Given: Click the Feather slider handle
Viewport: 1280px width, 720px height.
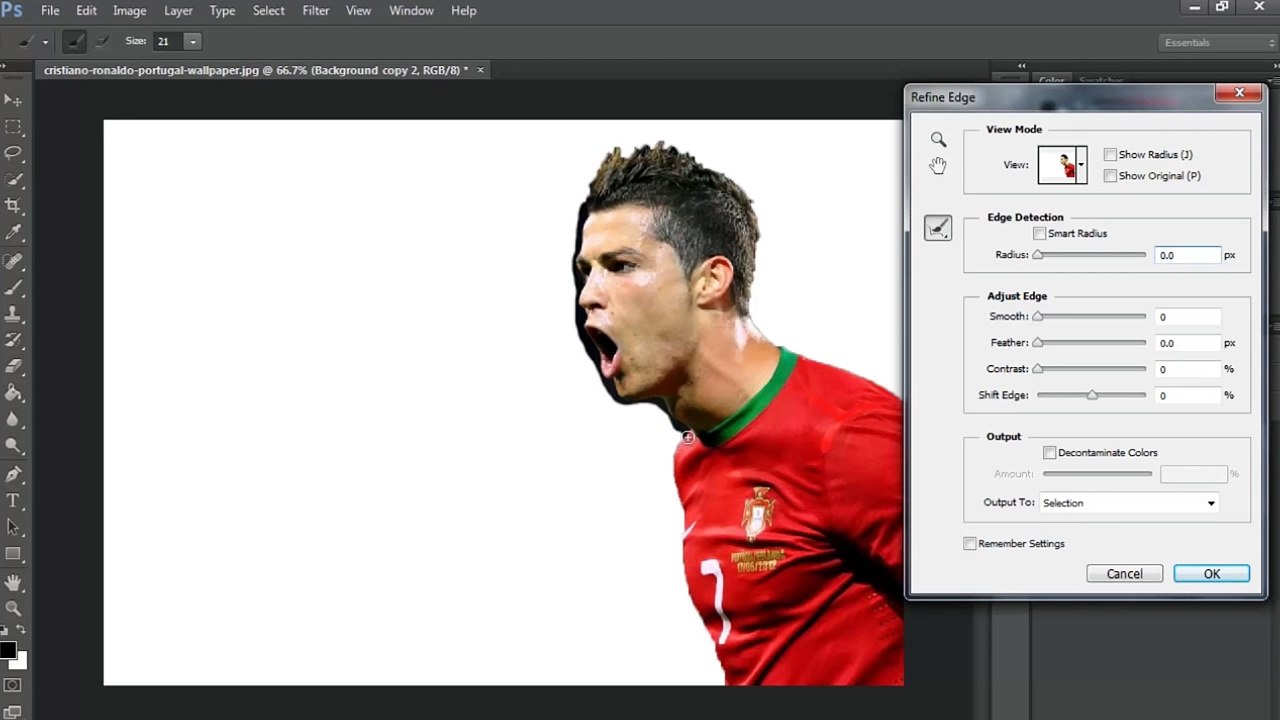Looking at the screenshot, I should tap(1038, 343).
